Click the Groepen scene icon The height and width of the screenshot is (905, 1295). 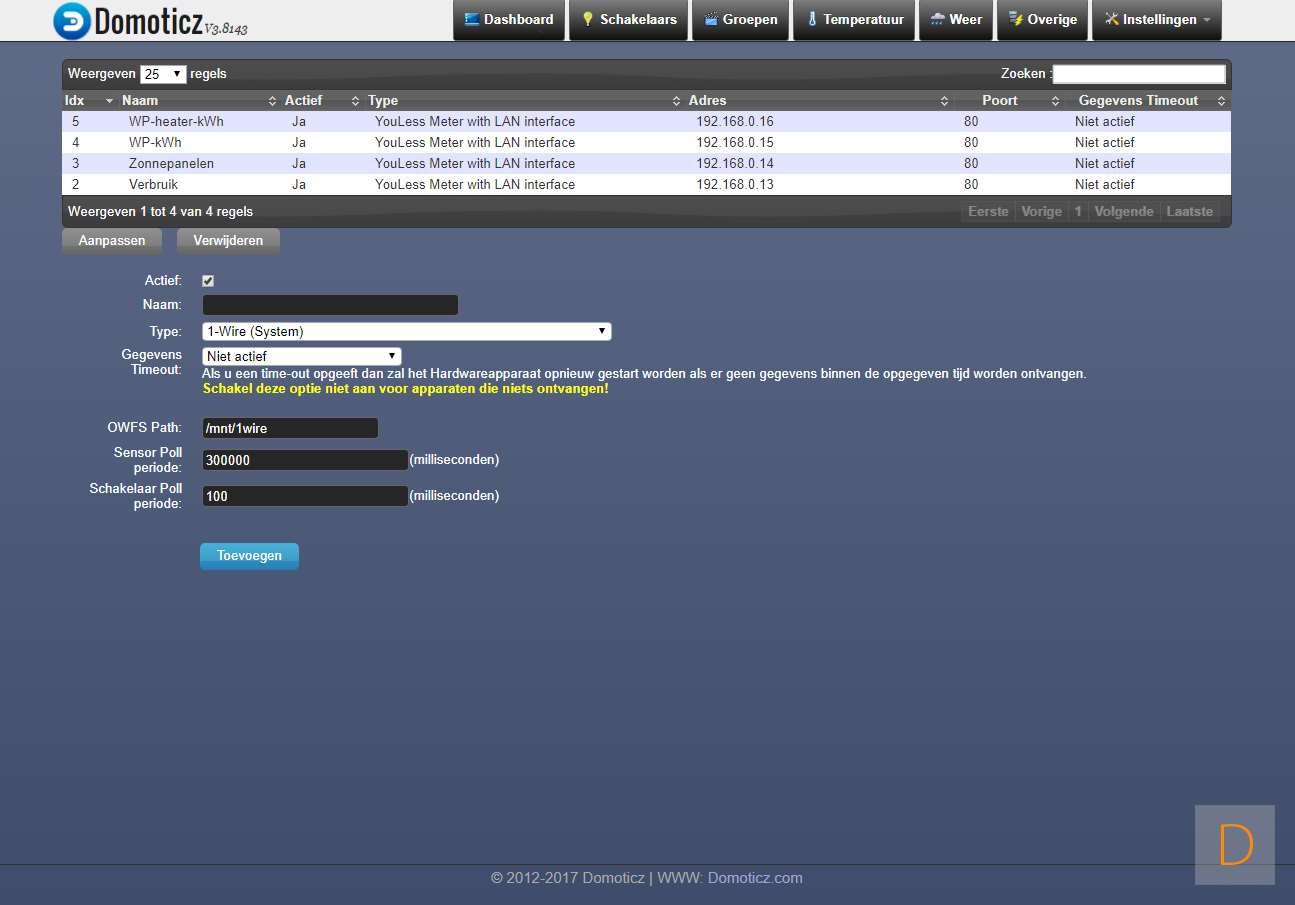click(x=711, y=19)
